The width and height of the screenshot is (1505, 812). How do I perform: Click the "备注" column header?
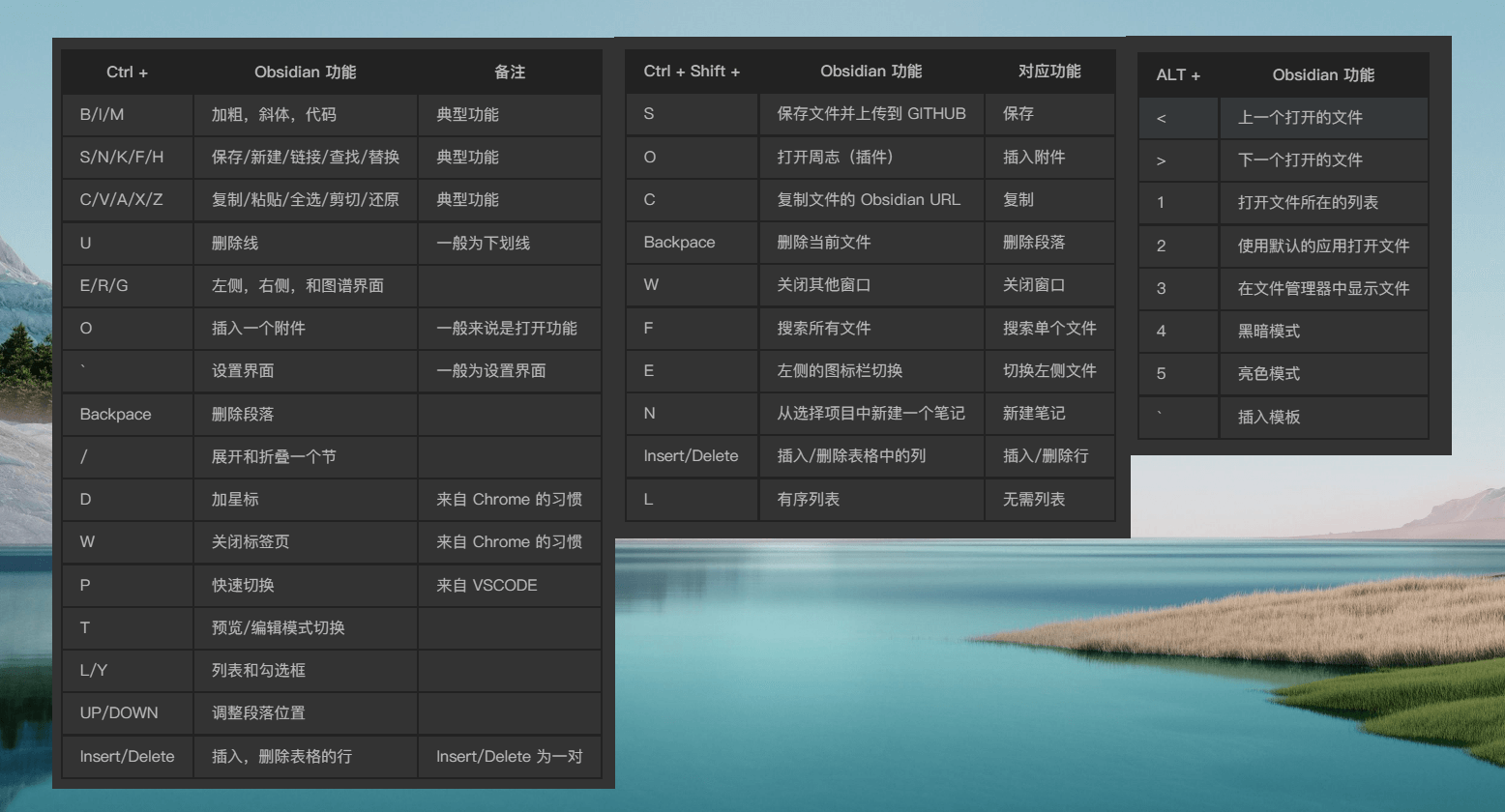click(510, 72)
